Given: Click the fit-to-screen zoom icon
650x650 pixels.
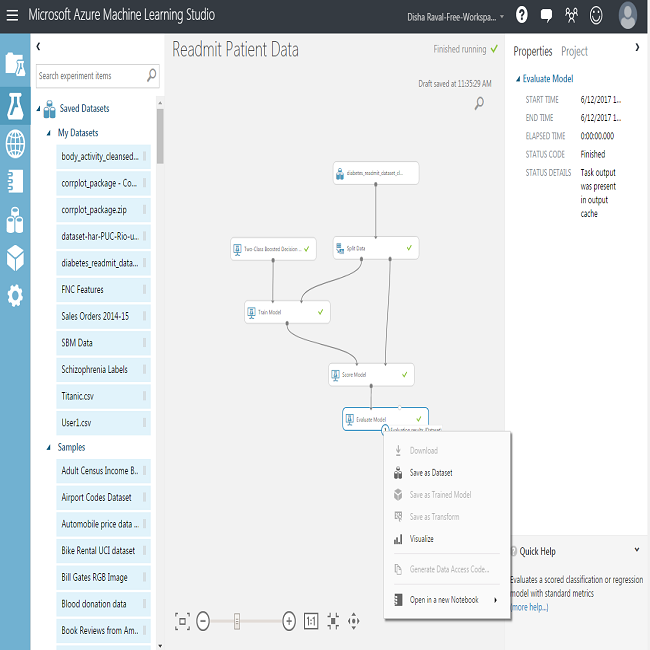Looking at the screenshot, I should [x=182, y=621].
